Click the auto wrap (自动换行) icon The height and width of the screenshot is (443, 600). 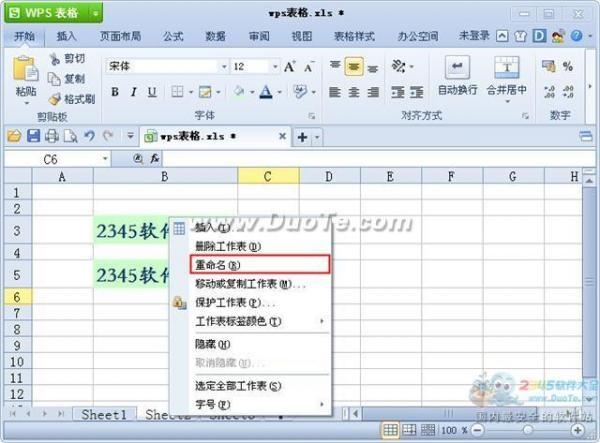click(457, 68)
